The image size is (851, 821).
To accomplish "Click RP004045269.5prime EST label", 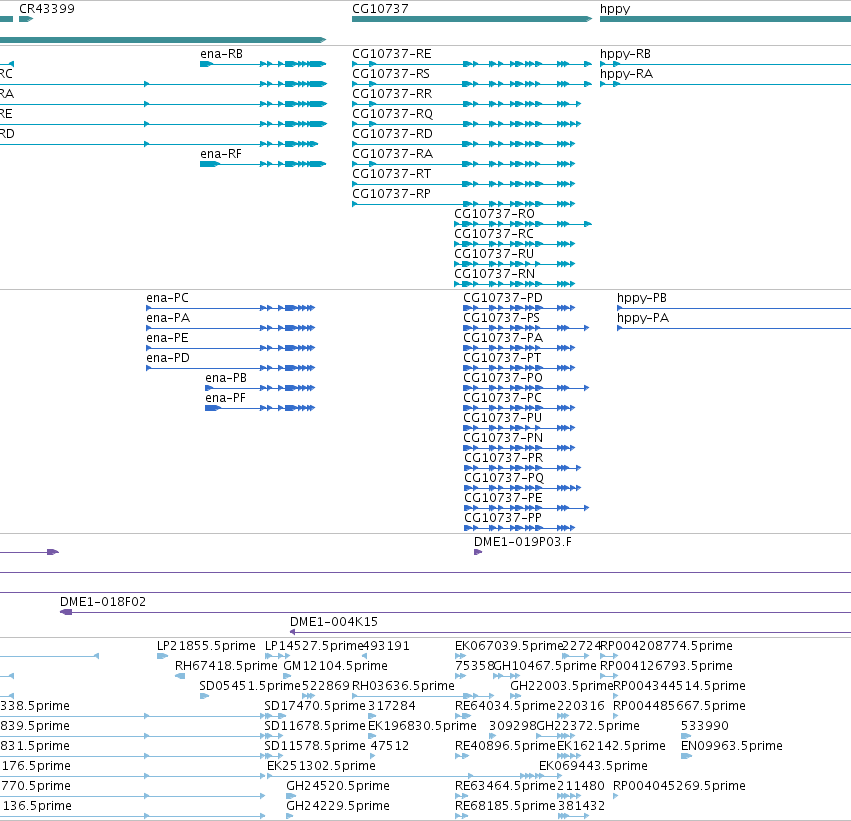I will pyautogui.click(x=679, y=787).
